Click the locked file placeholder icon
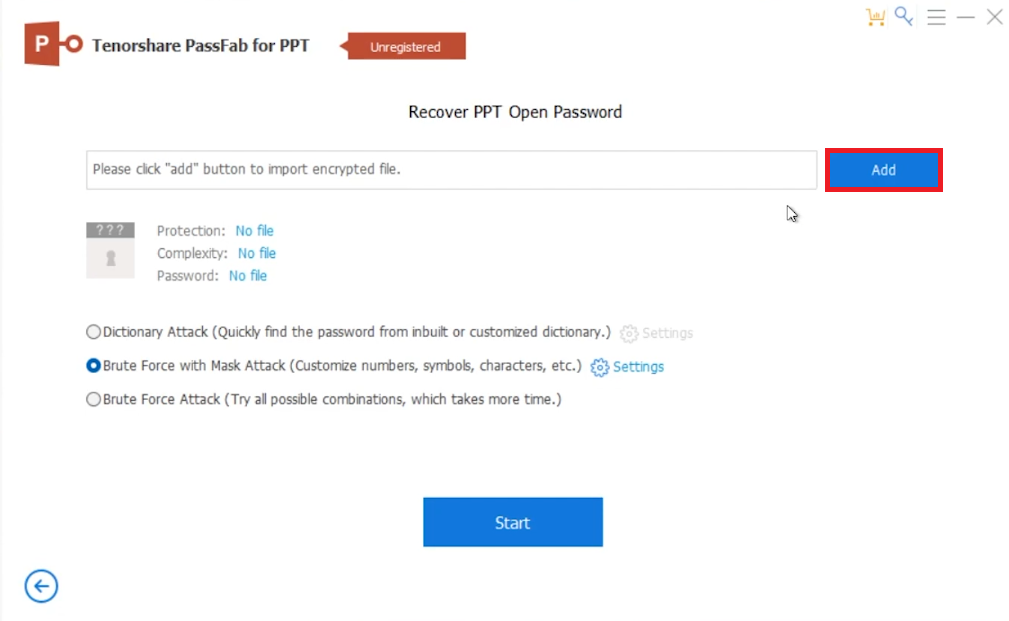The height and width of the screenshot is (621, 1009). (110, 250)
